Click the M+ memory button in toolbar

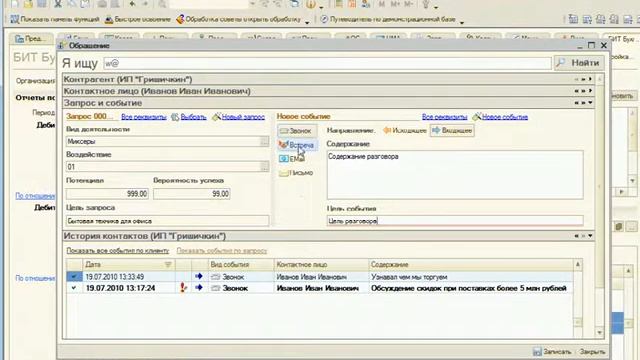click(395, 4)
